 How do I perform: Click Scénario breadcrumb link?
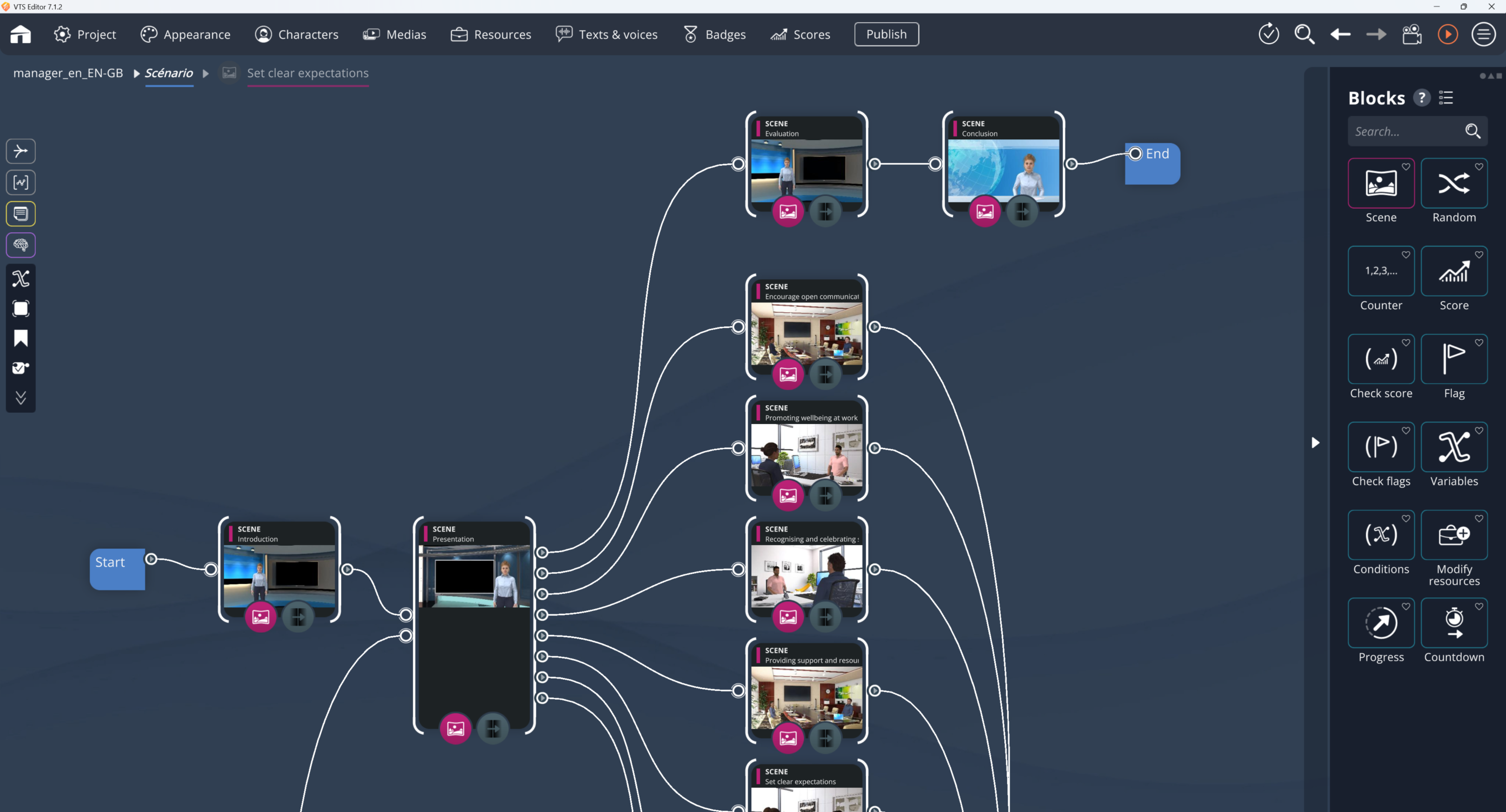pos(169,73)
